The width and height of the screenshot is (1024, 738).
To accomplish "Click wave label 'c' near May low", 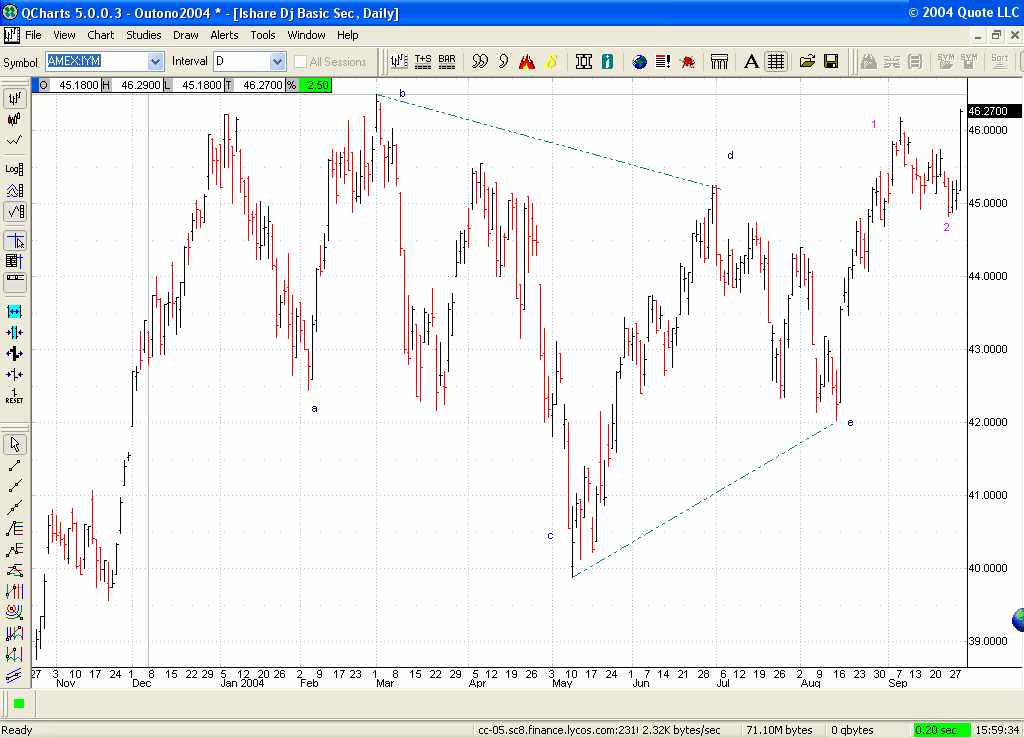I will pos(550,536).
